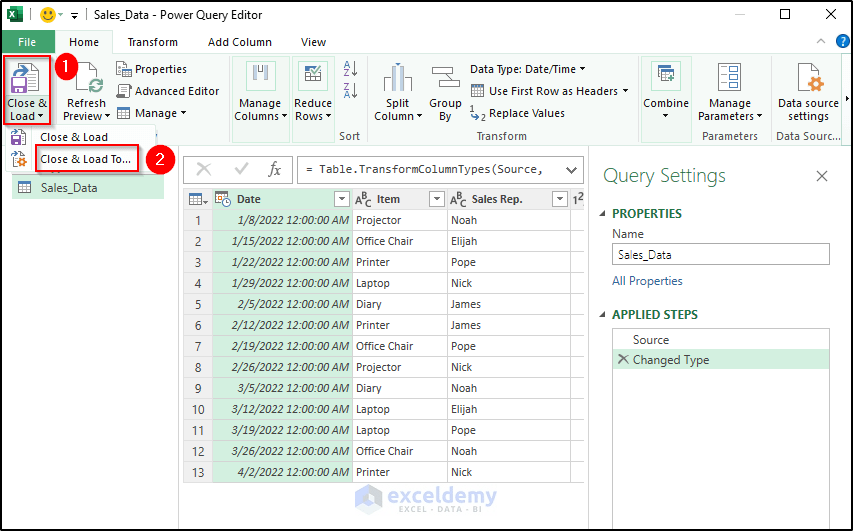Click the Manage Parameters icon
853x531 pixels.
(x=730, y=77)
